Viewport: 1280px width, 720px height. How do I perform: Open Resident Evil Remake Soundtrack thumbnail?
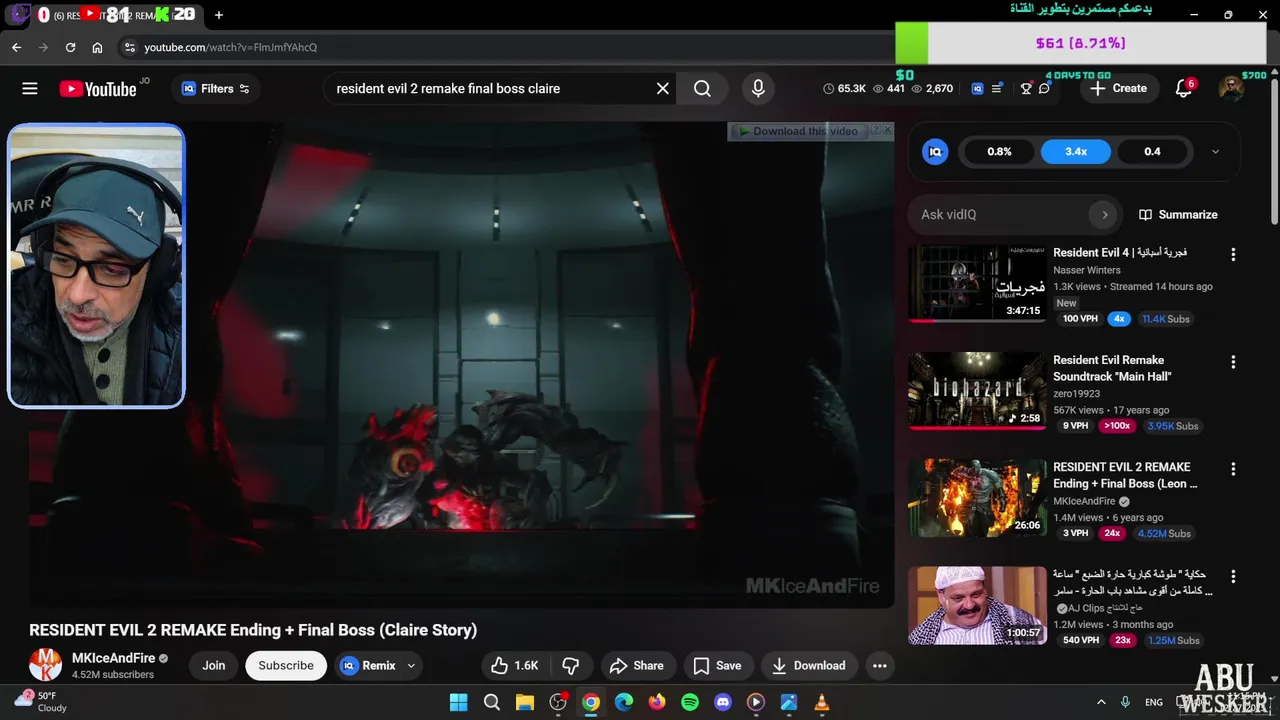[x=977, y=391]
